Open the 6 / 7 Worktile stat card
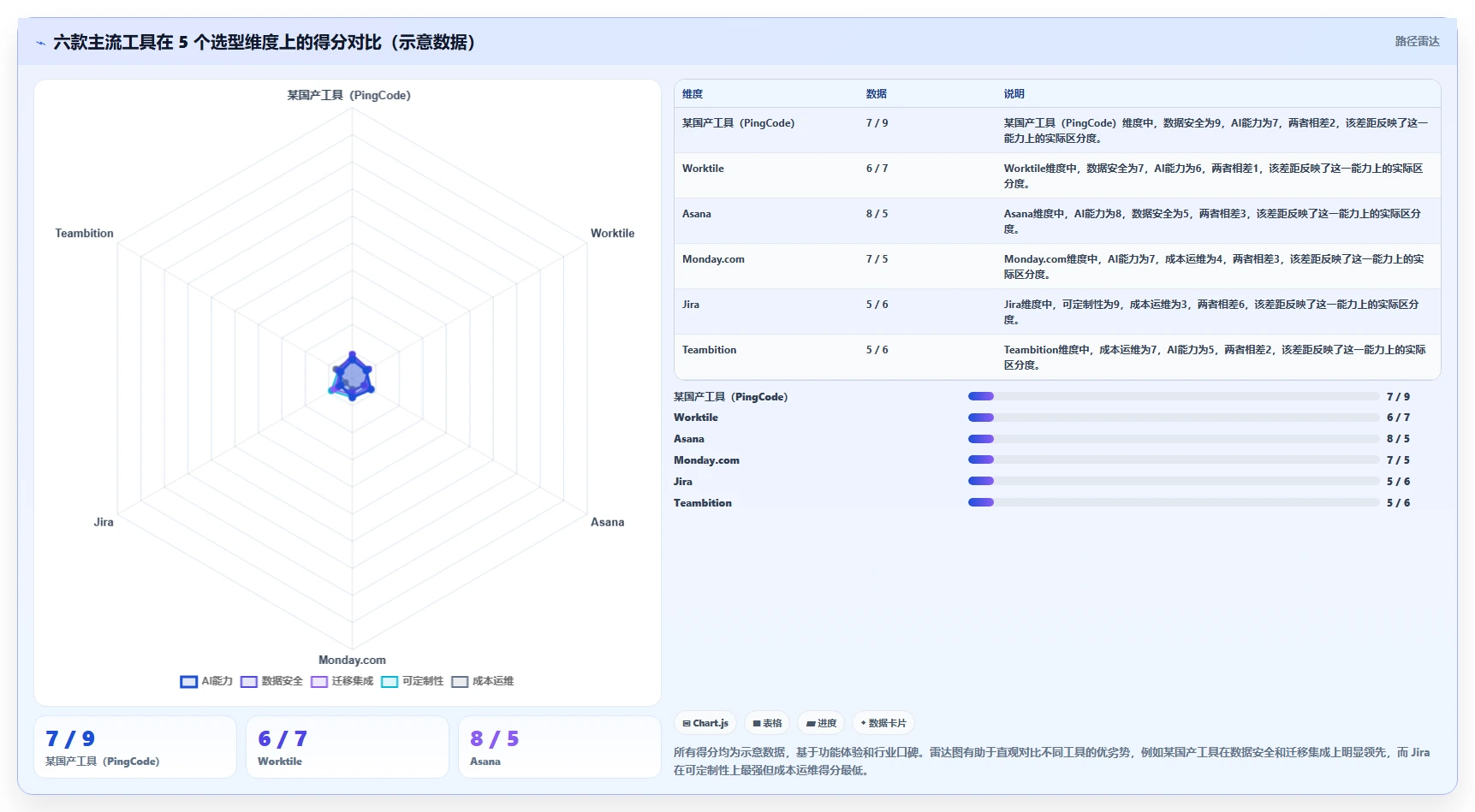1475x812 pixels. pyautogui.click(x=347, y=747)
